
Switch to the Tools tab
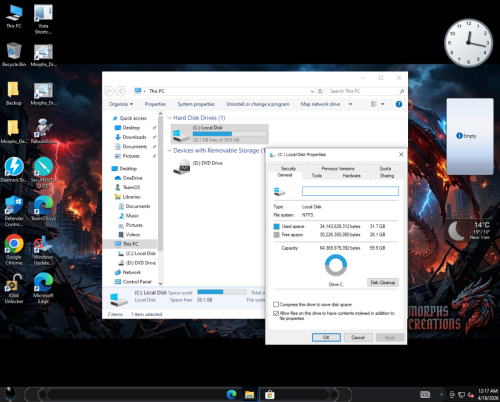click(317, 176)
